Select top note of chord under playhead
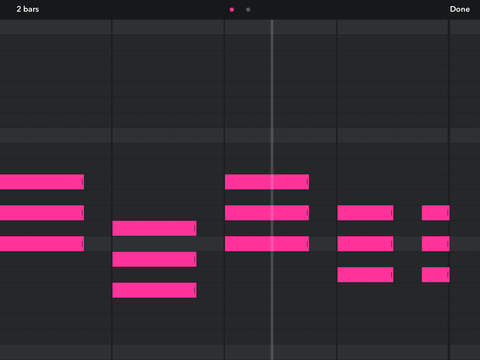 (267, 182)
